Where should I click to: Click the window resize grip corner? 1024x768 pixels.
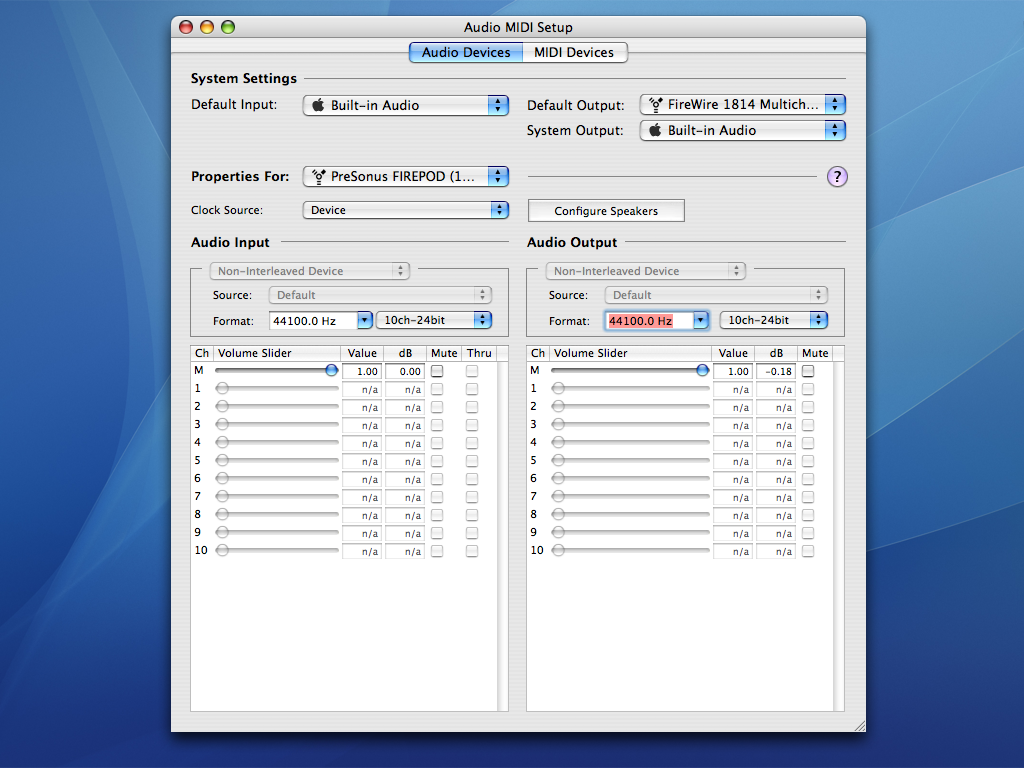pos(859,726)
